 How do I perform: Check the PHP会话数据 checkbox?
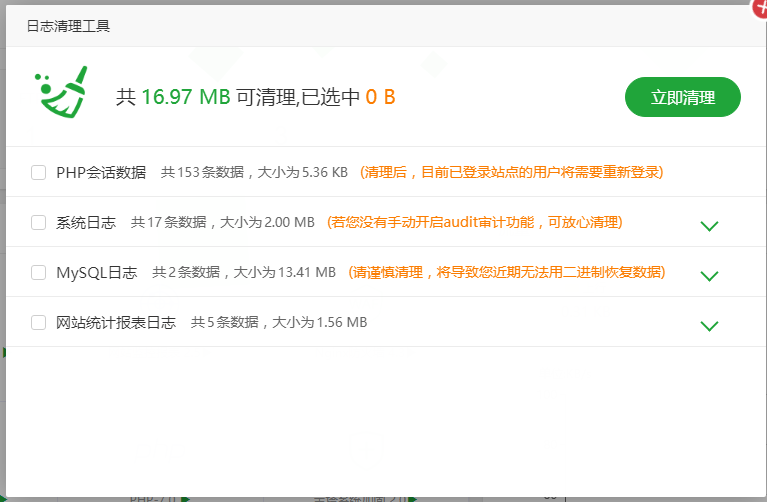39,172
